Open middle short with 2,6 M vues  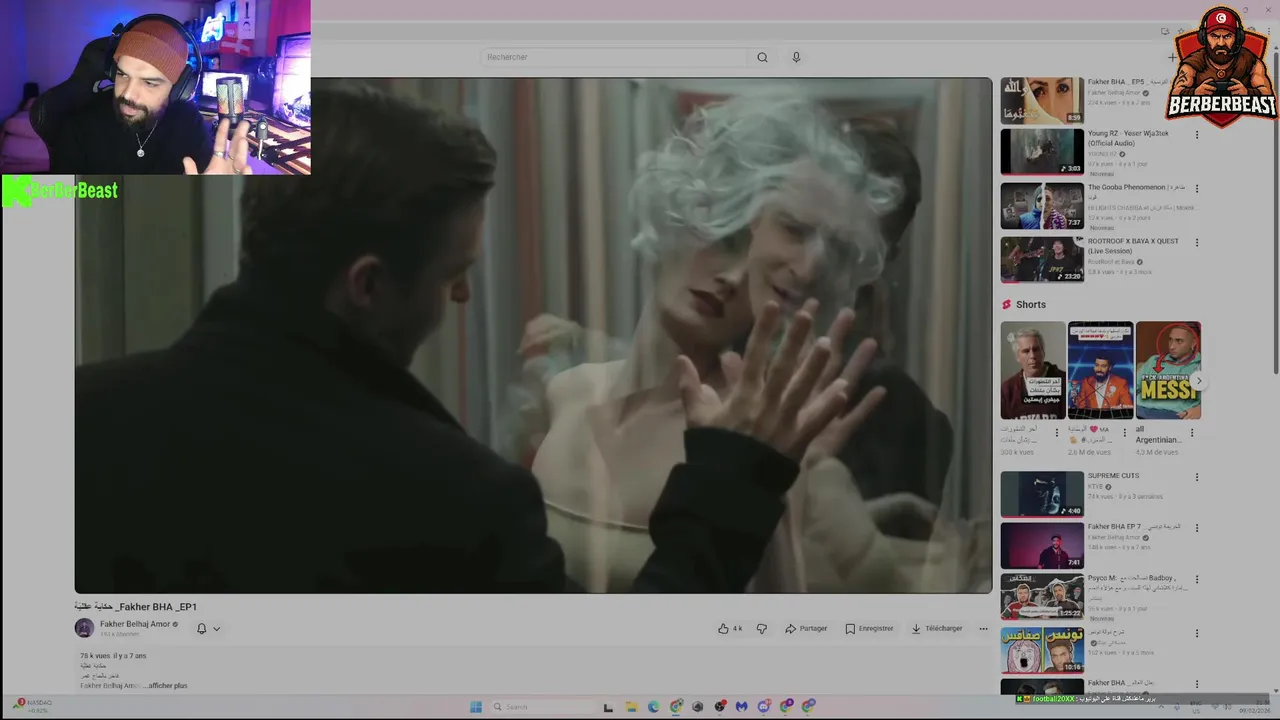(x=1101, y=370)
